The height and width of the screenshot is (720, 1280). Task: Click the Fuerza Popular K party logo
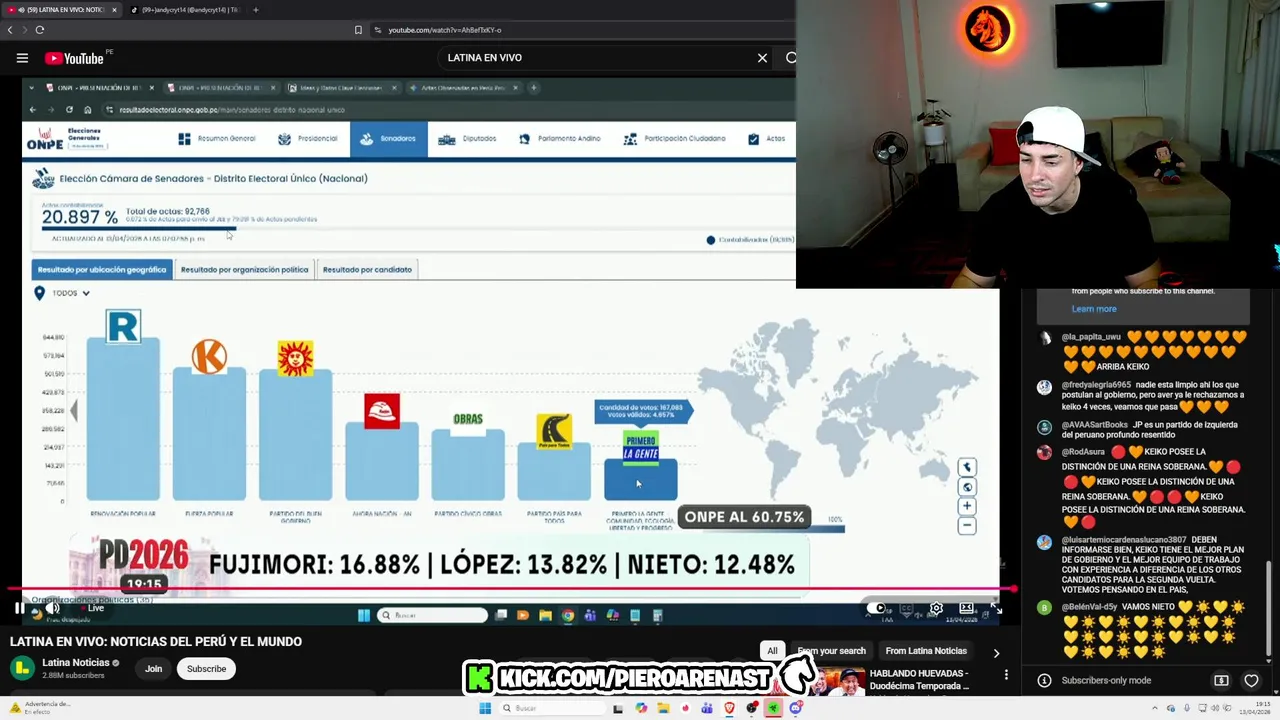pos(209,357)
